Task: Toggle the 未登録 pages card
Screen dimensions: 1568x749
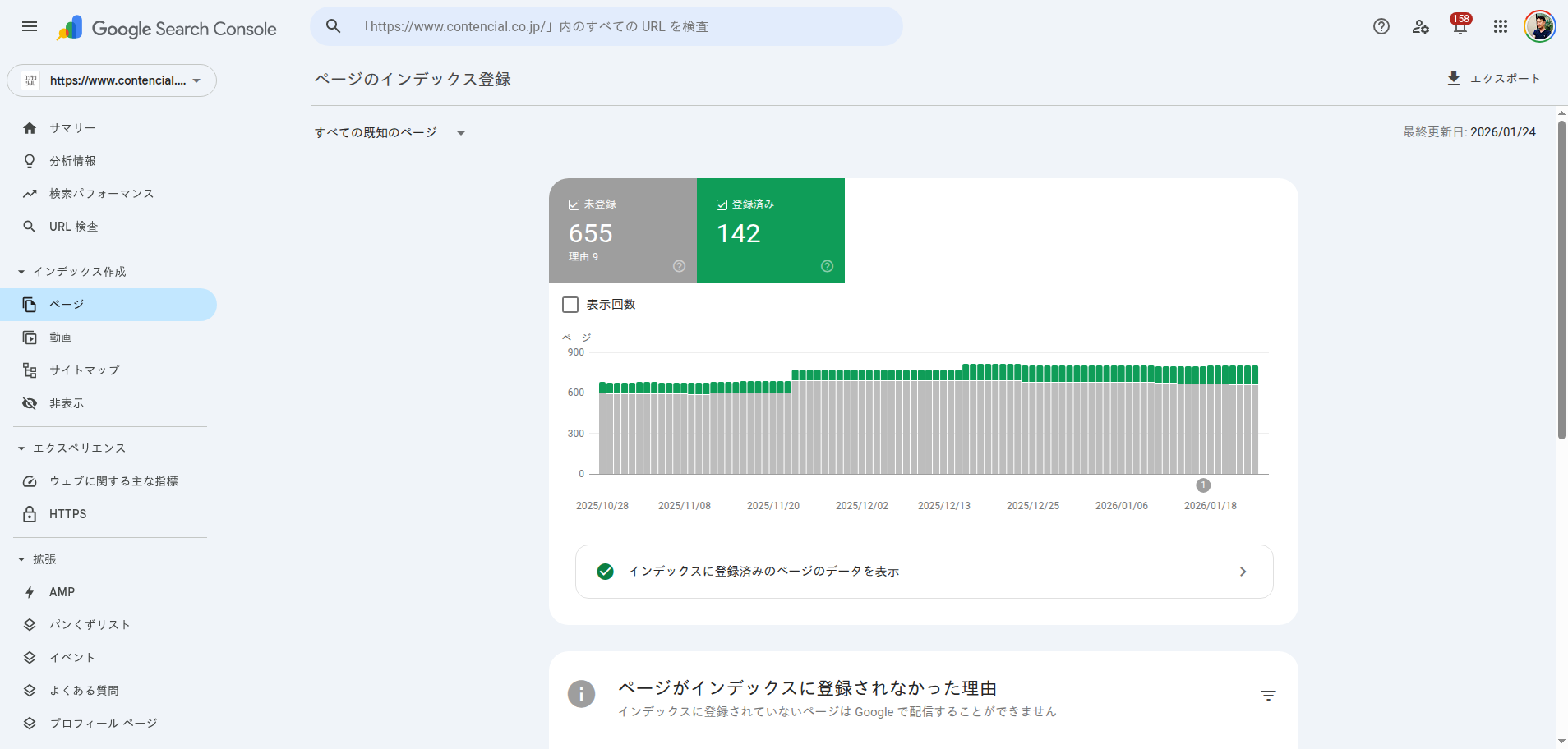Action: pos(622,231)
